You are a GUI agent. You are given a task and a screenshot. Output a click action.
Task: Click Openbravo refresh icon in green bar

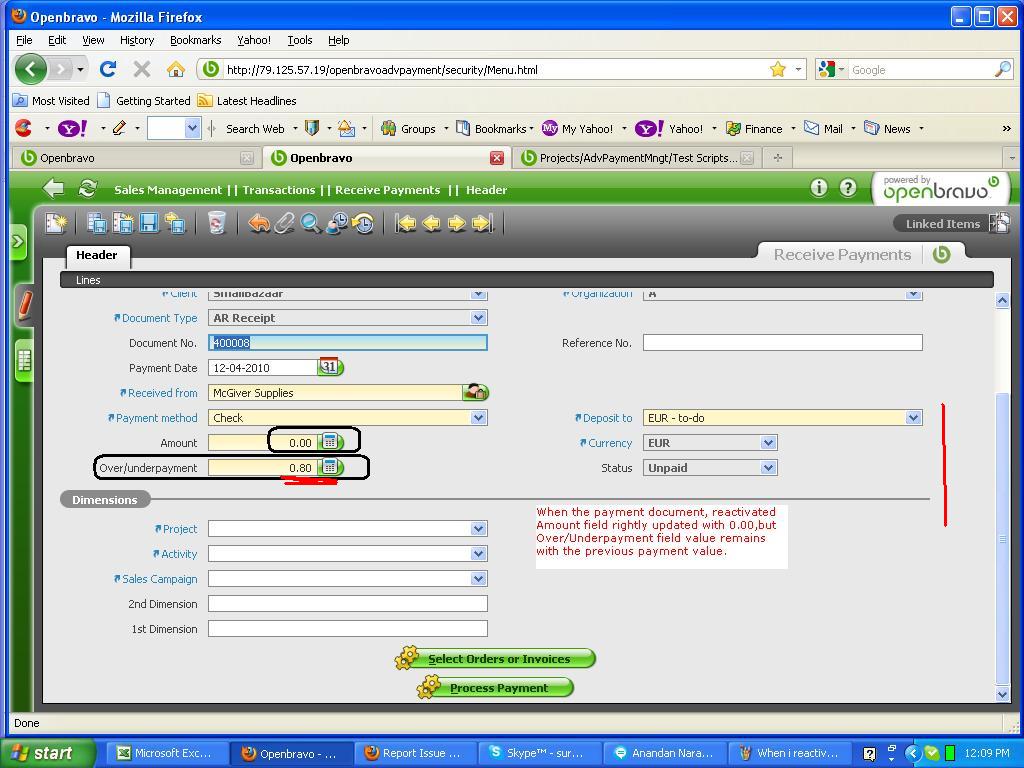[87, 189]
